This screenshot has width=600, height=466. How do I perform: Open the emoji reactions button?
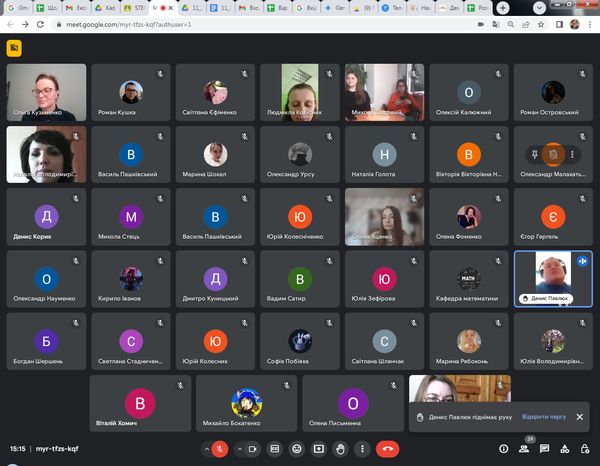[x=296, y=449]
